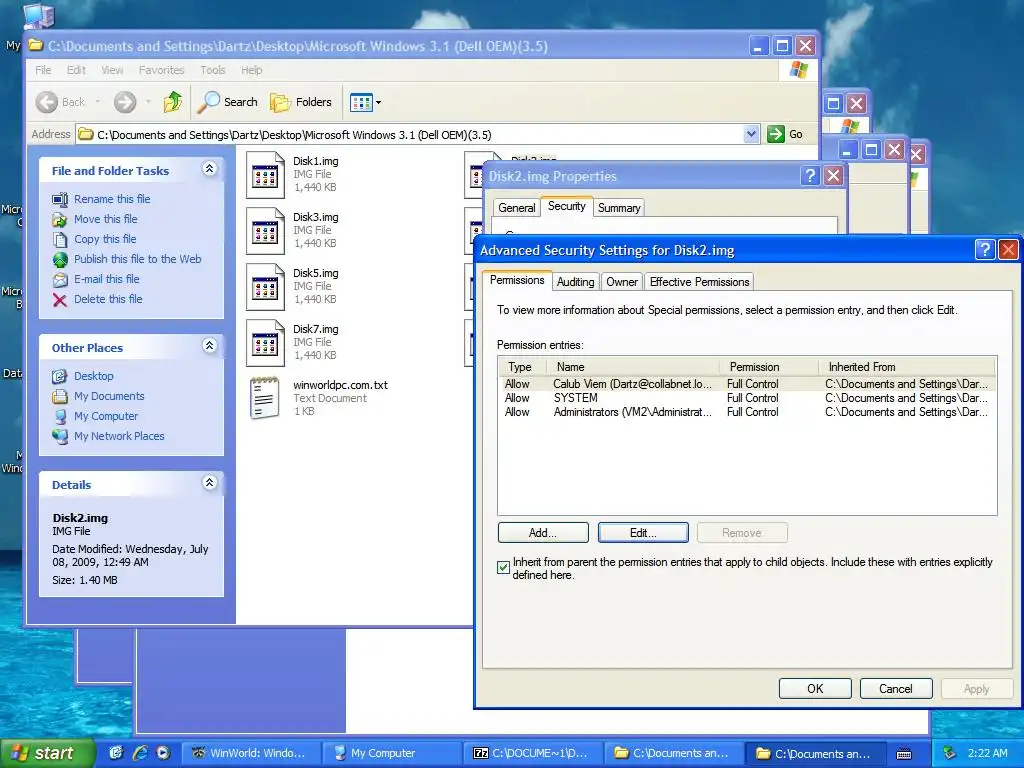Select the Disk7.img file icon

pos(265,344)
